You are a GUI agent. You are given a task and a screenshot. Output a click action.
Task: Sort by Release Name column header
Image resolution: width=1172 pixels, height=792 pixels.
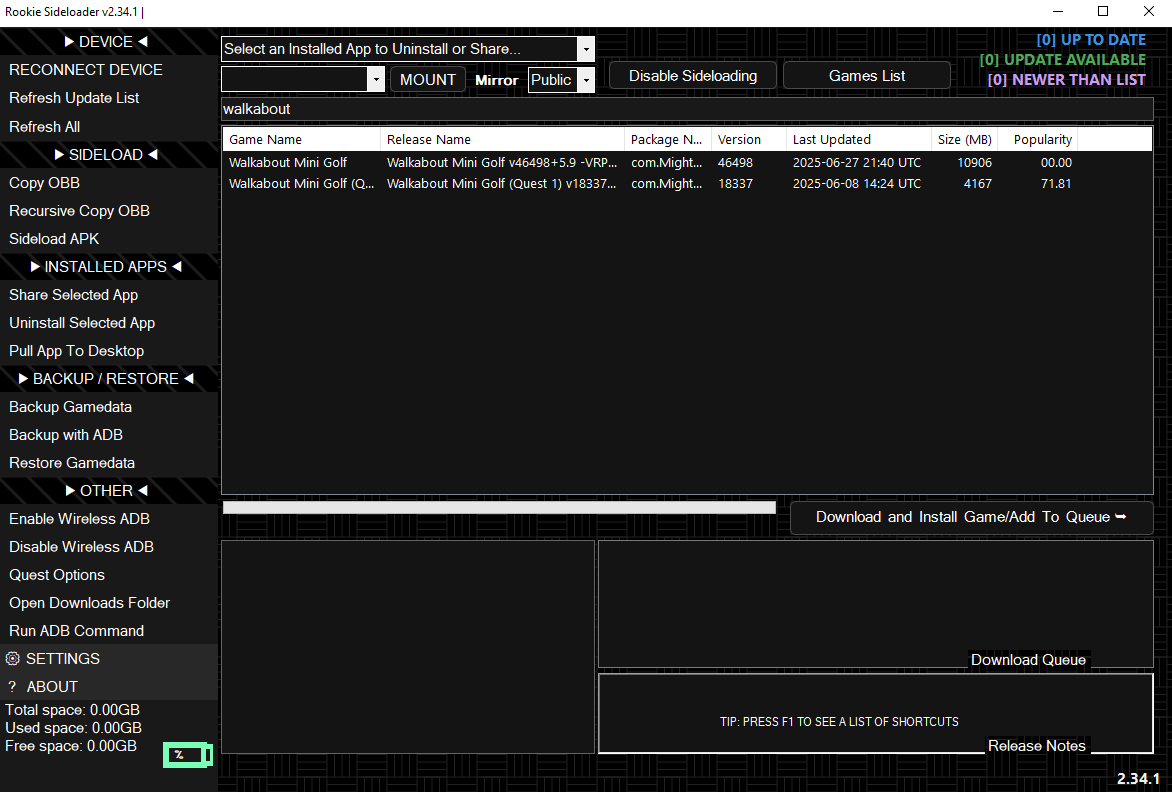click(502, 140)
